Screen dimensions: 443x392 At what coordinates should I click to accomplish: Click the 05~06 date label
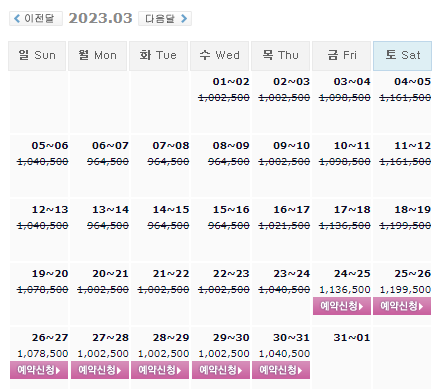pos(50,146)
